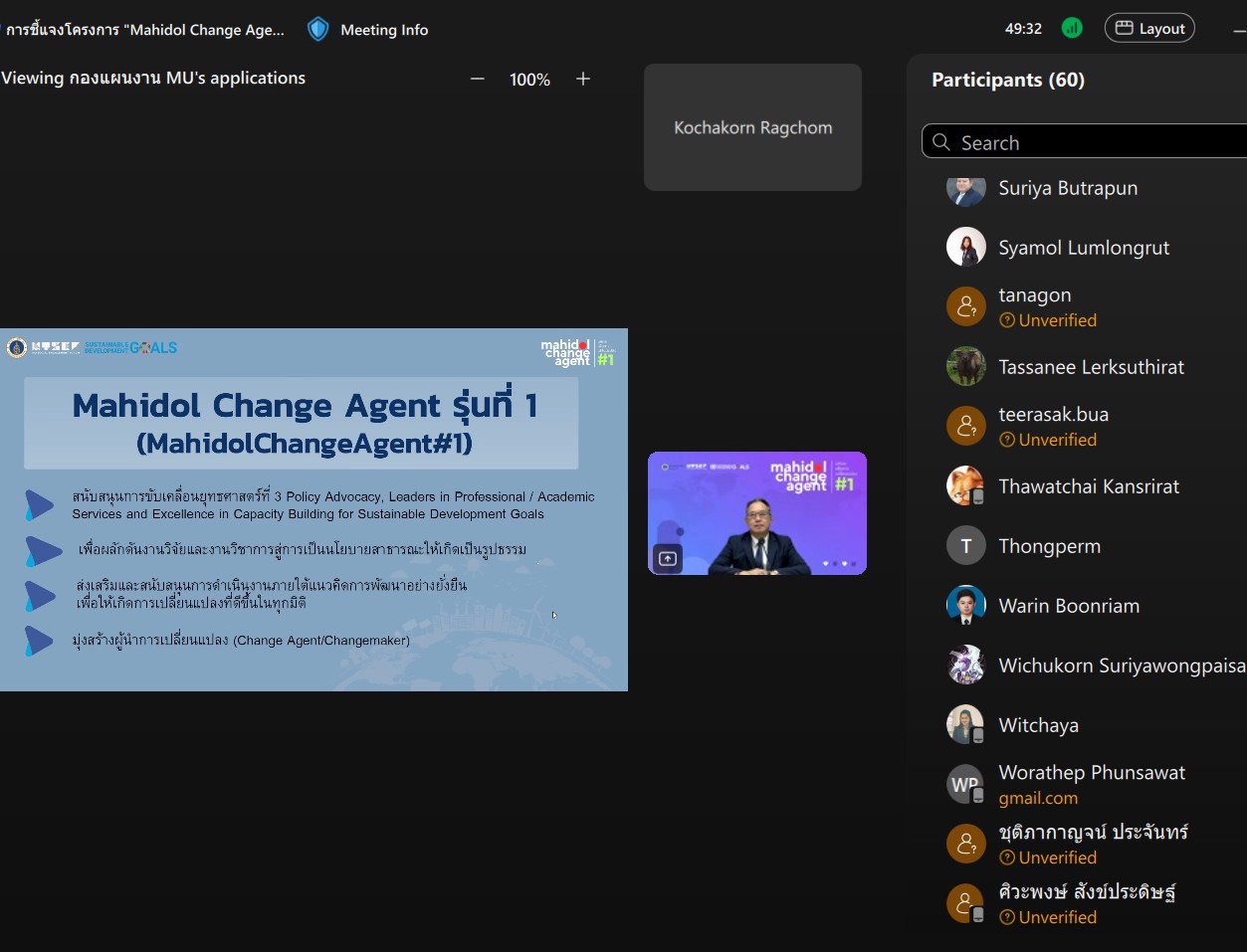
Task: Click tanagon's unverified guest avatar
Action: coord(965,307)
